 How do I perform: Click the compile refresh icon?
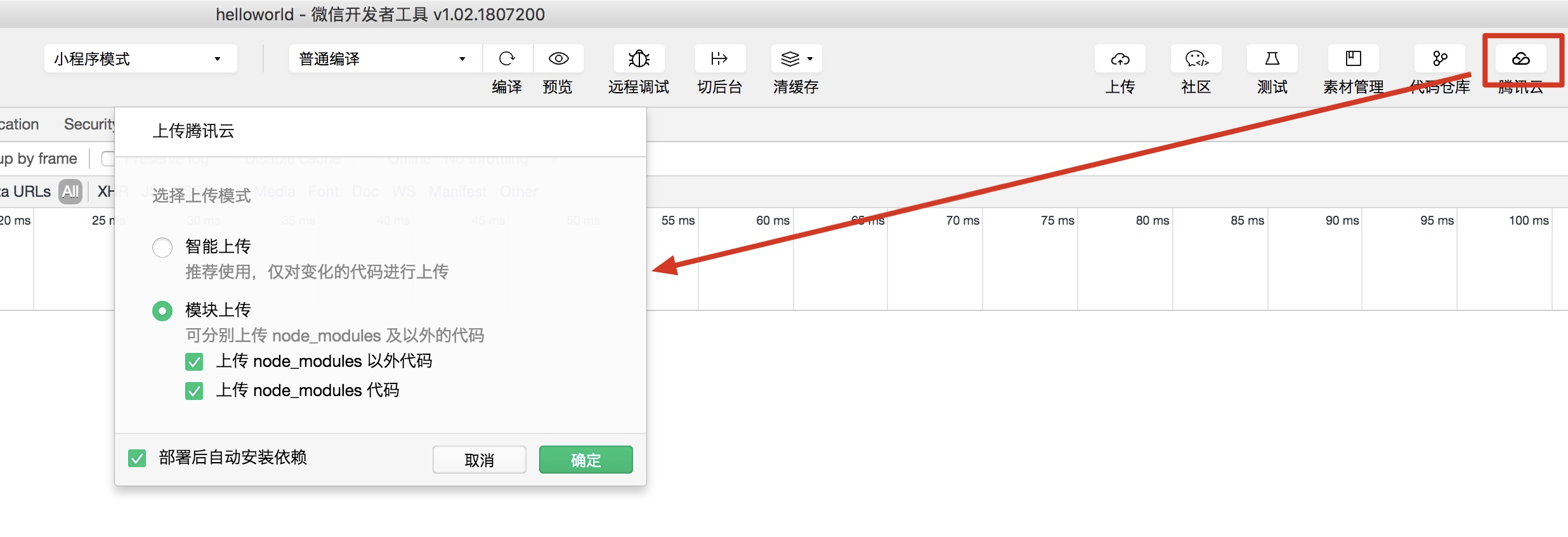pyautogui.click(x=507, y=58)
